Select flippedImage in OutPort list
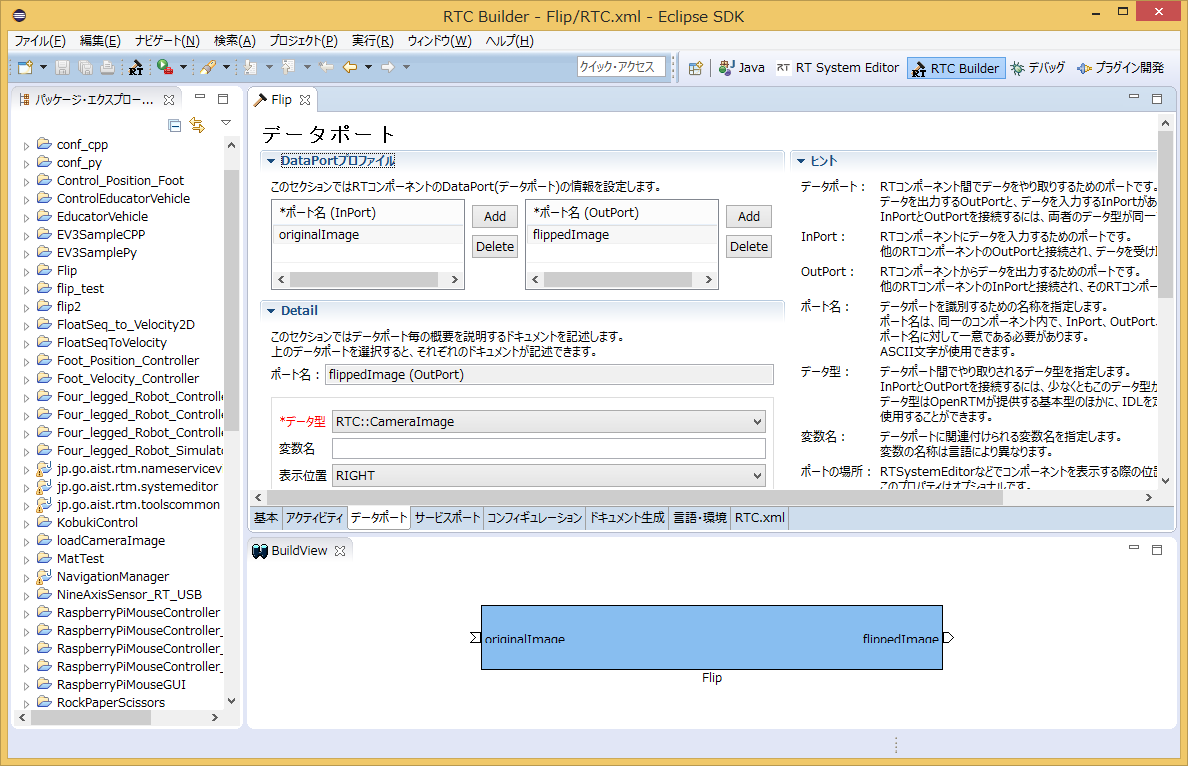Screen dimensions: 1188x766 (x=621, y=235)
